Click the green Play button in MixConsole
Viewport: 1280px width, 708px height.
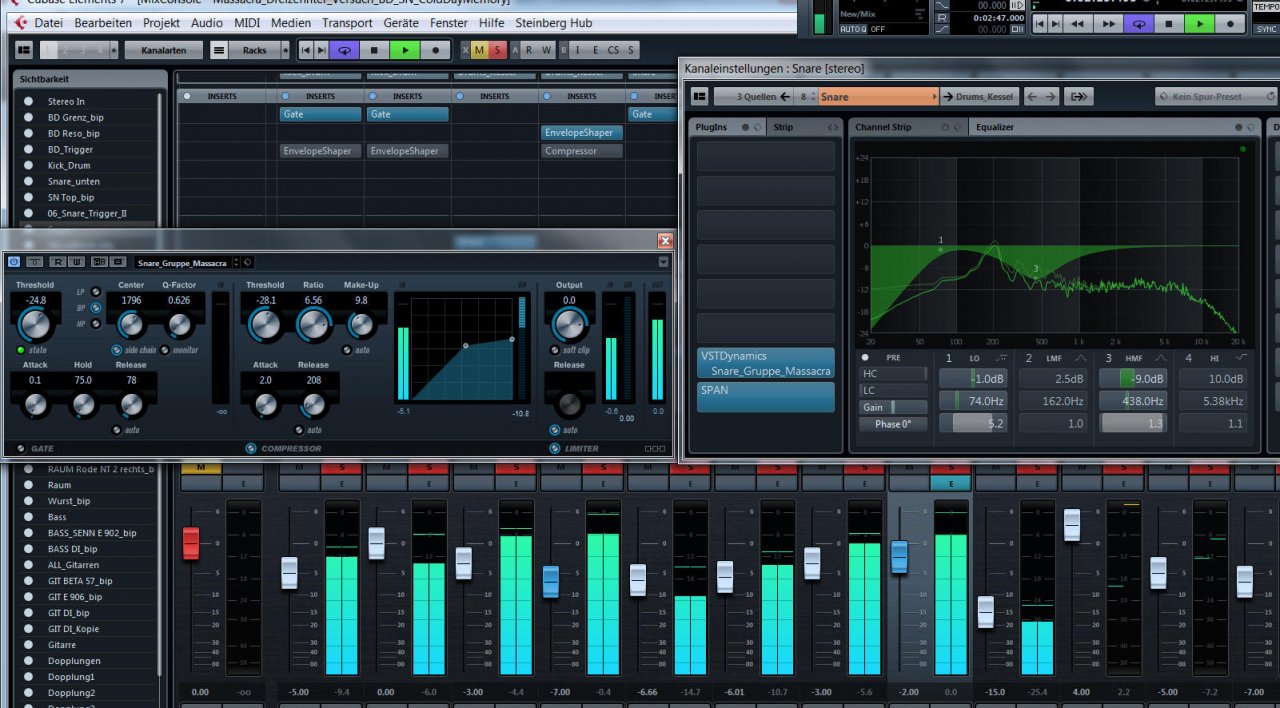[404, 49]
